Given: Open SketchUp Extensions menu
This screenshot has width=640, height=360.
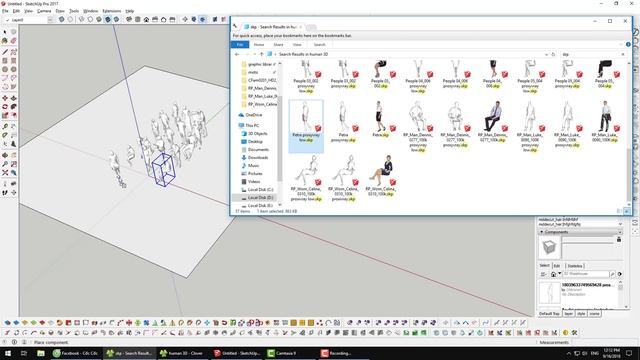Looking at the screenshot, I should click(111, 11).
